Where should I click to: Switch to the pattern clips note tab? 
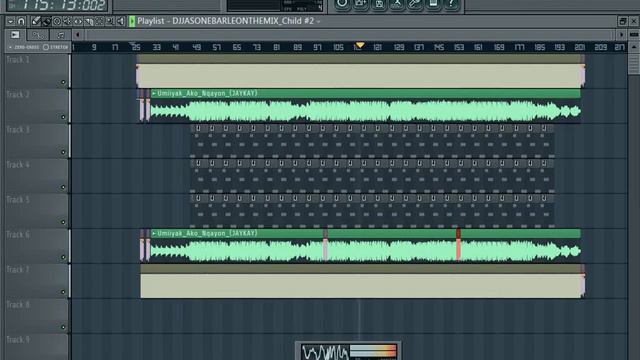(60, 35)
